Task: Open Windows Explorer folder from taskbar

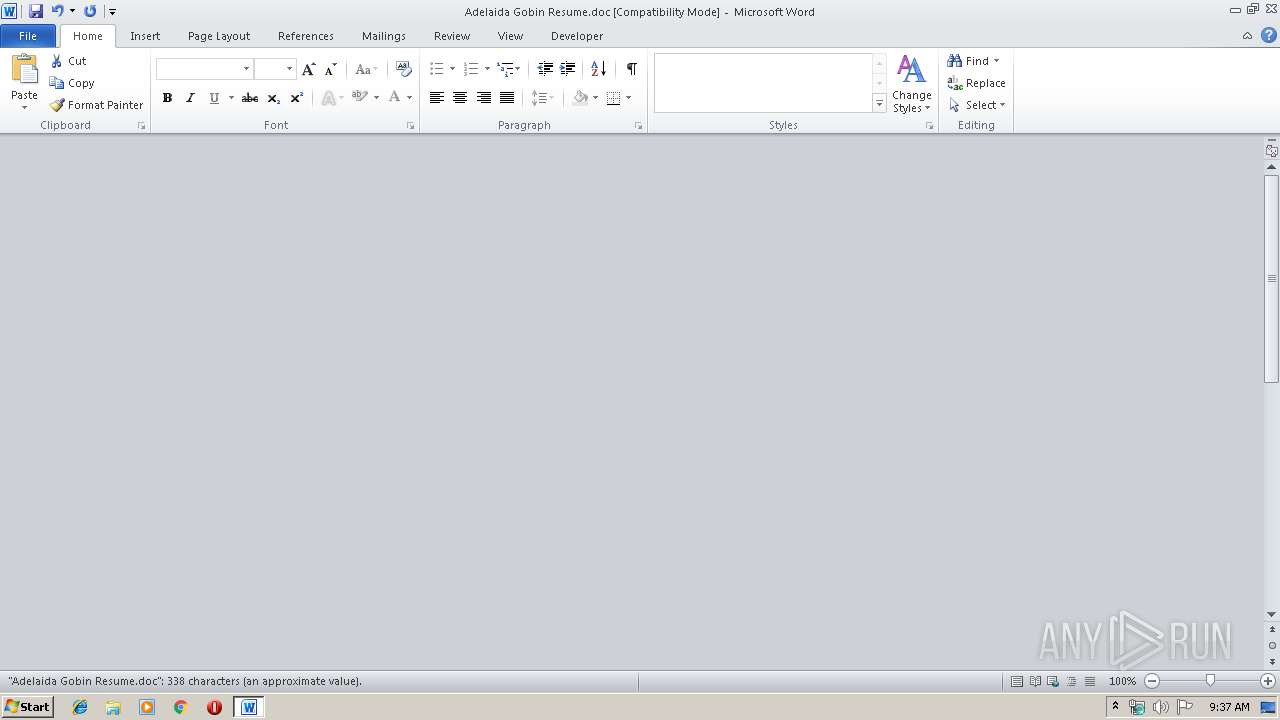Action: click(x=113, y=707)
